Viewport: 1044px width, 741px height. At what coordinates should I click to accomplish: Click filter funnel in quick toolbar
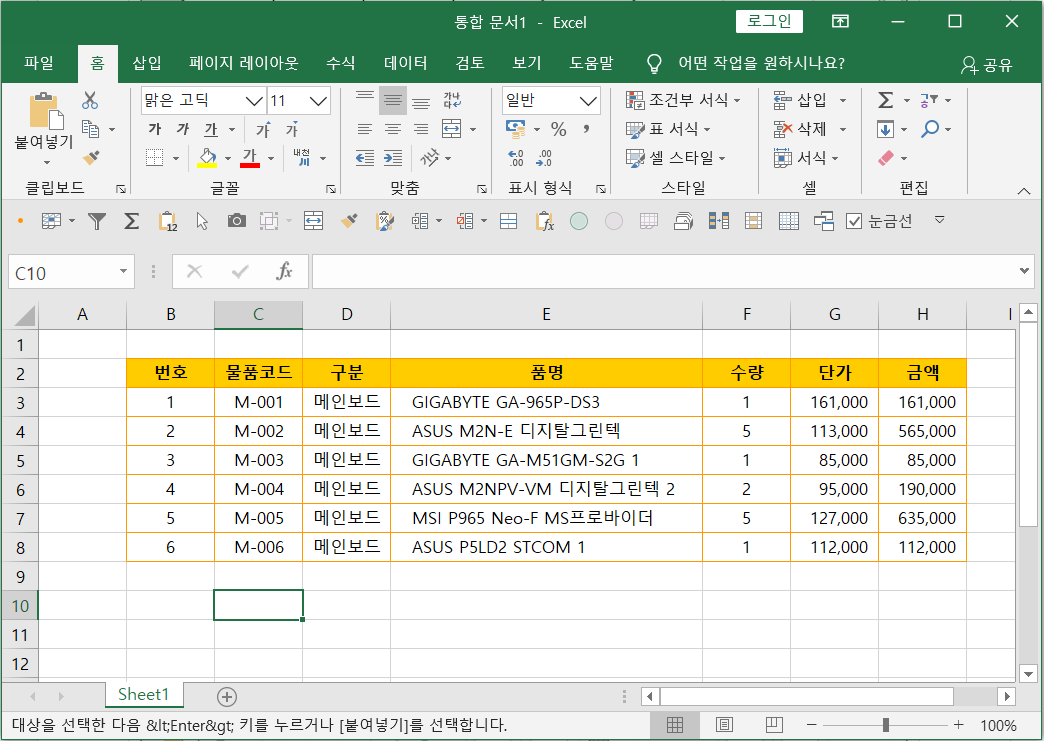[x=97, y=221]
